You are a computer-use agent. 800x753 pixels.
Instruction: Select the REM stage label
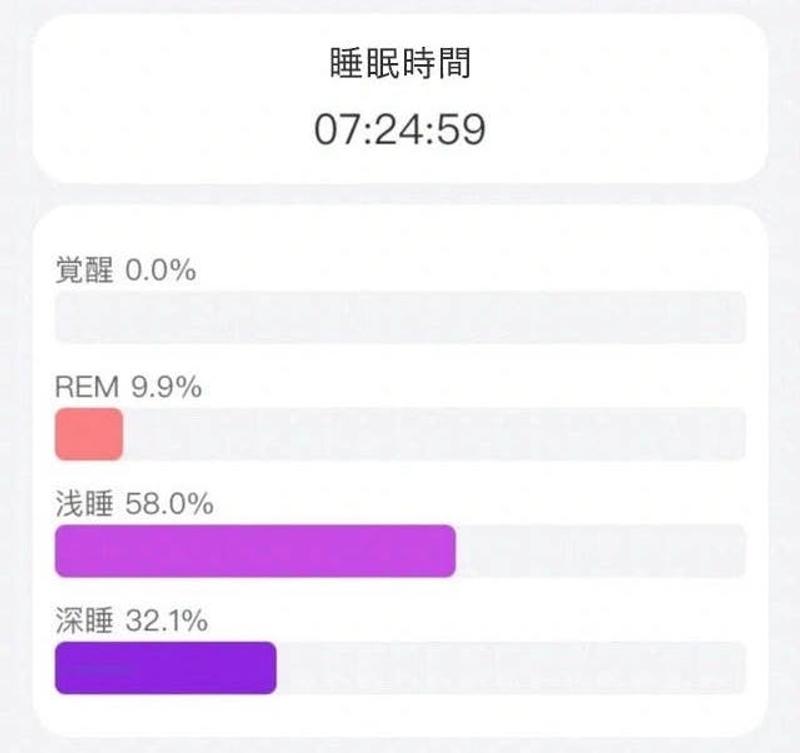pos(87,388)
